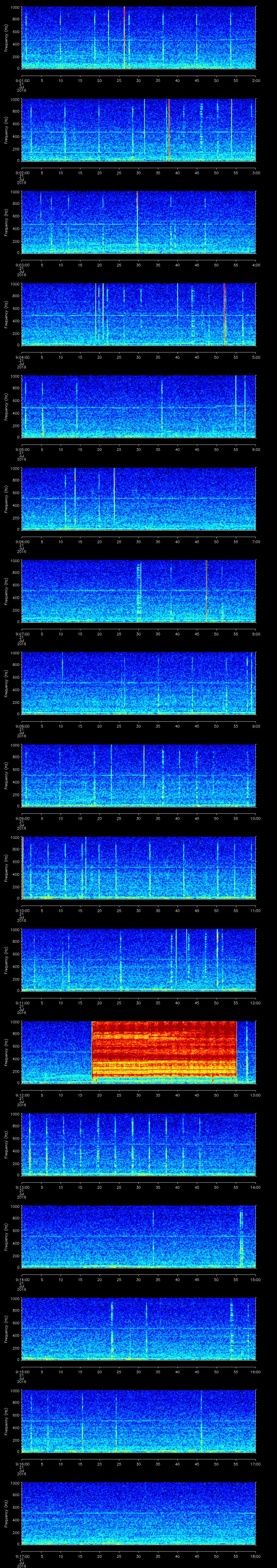Click the '9:03:00' start time label
Viewport: 277px width, 1568px height.
22,265
